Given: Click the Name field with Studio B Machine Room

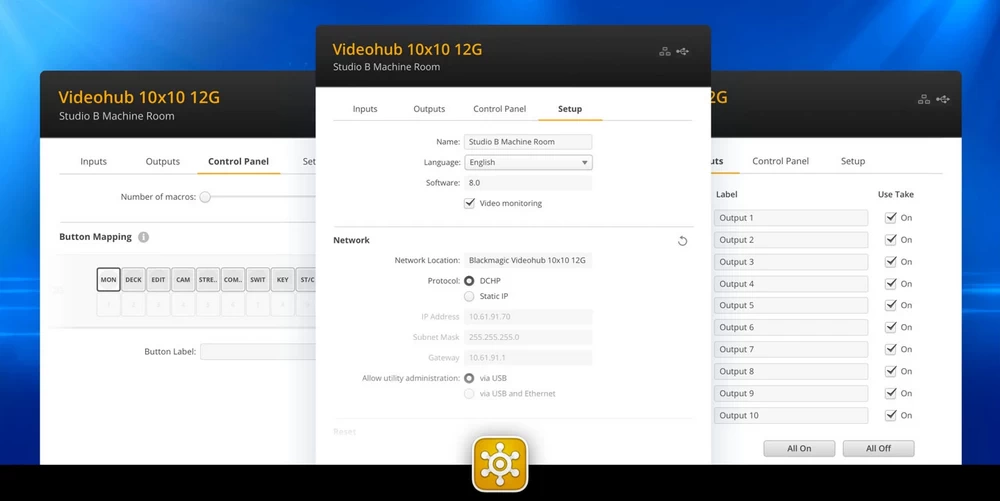Looking at the screenshot, I should point(528,142).
